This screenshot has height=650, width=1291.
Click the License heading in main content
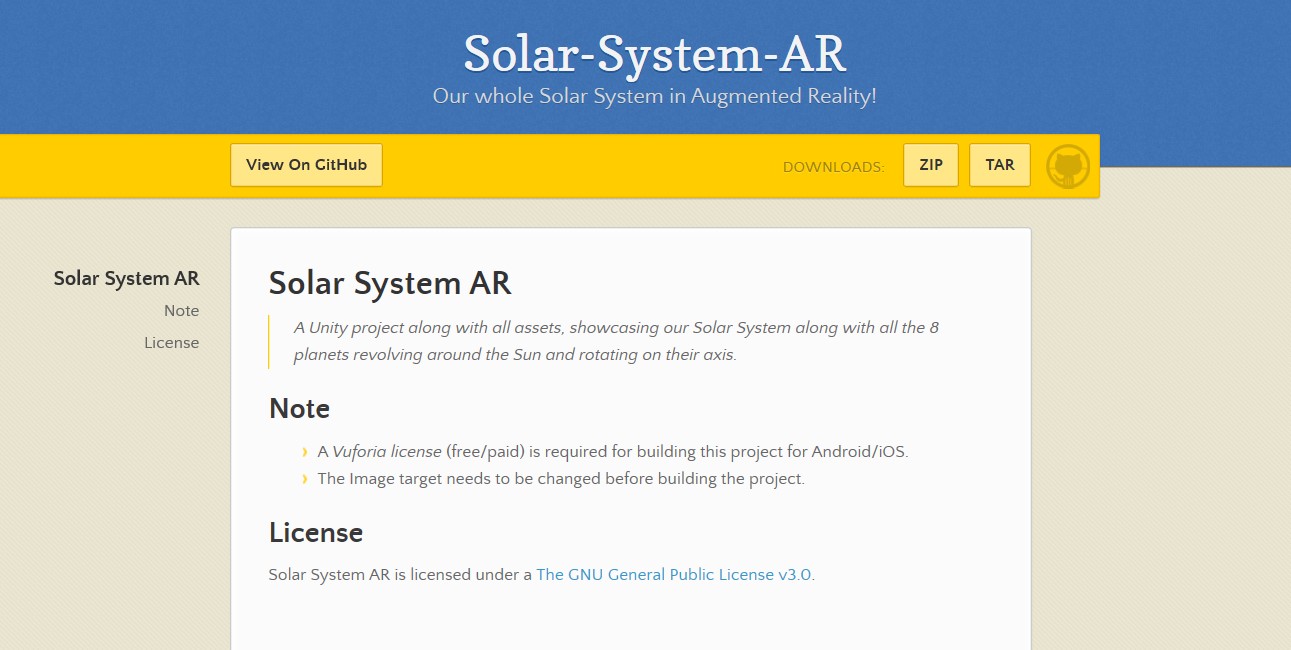coord(315,533)
